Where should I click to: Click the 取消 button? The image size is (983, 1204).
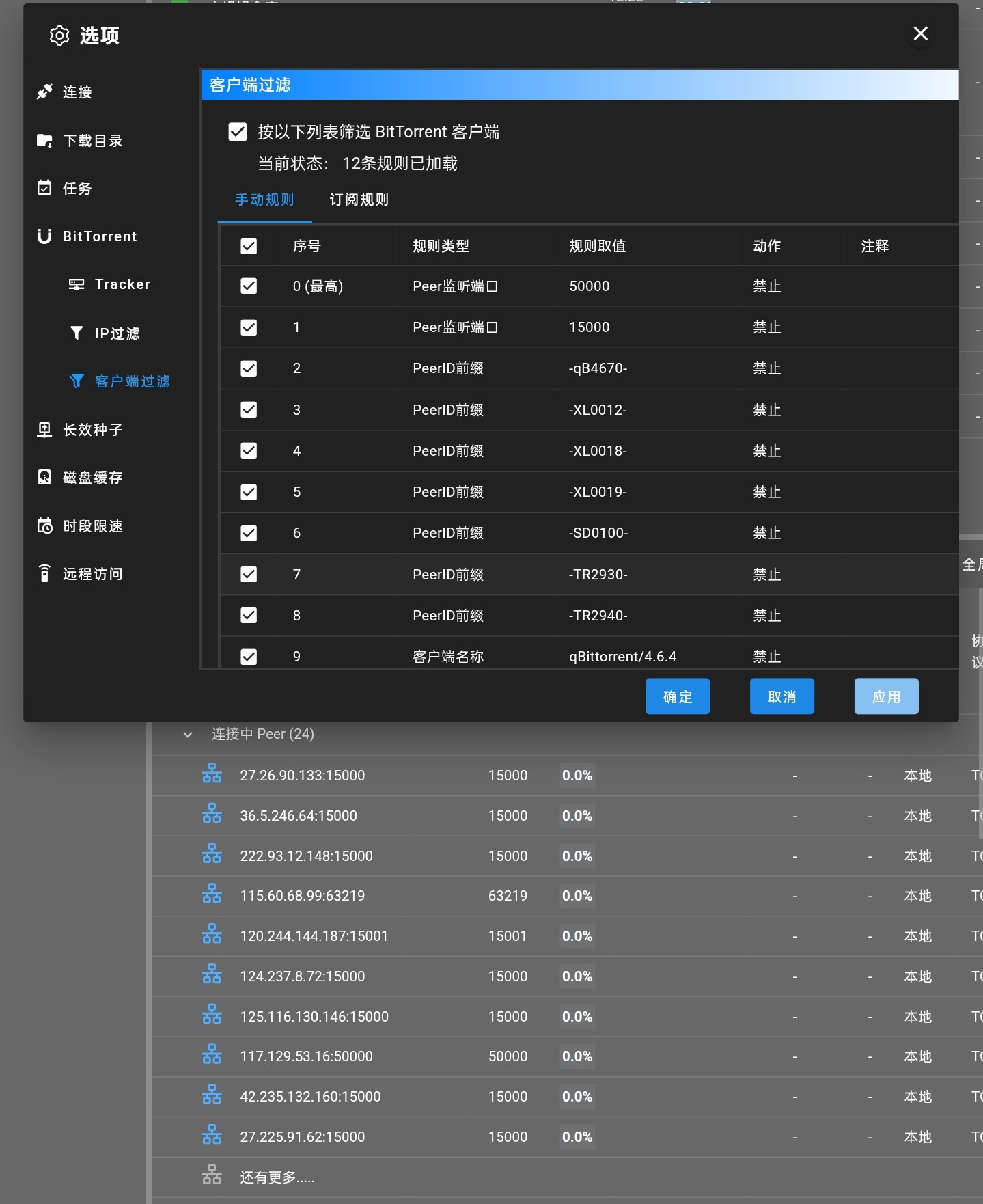781,696
